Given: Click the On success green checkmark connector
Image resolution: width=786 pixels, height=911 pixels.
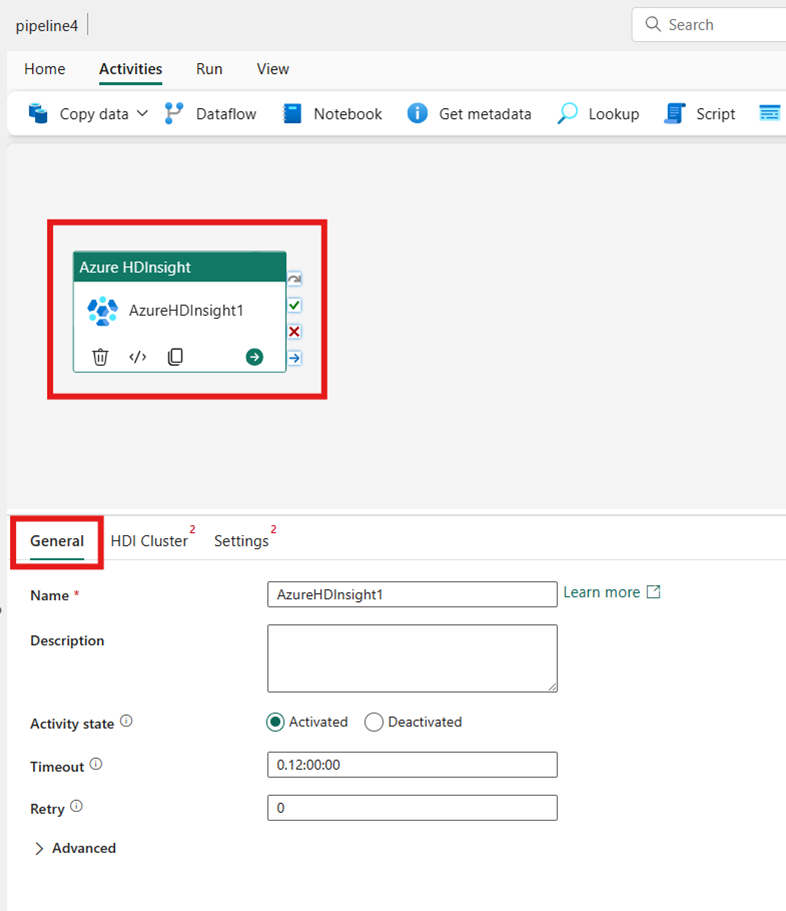Looking at the screenshot, I should point(295,305).
